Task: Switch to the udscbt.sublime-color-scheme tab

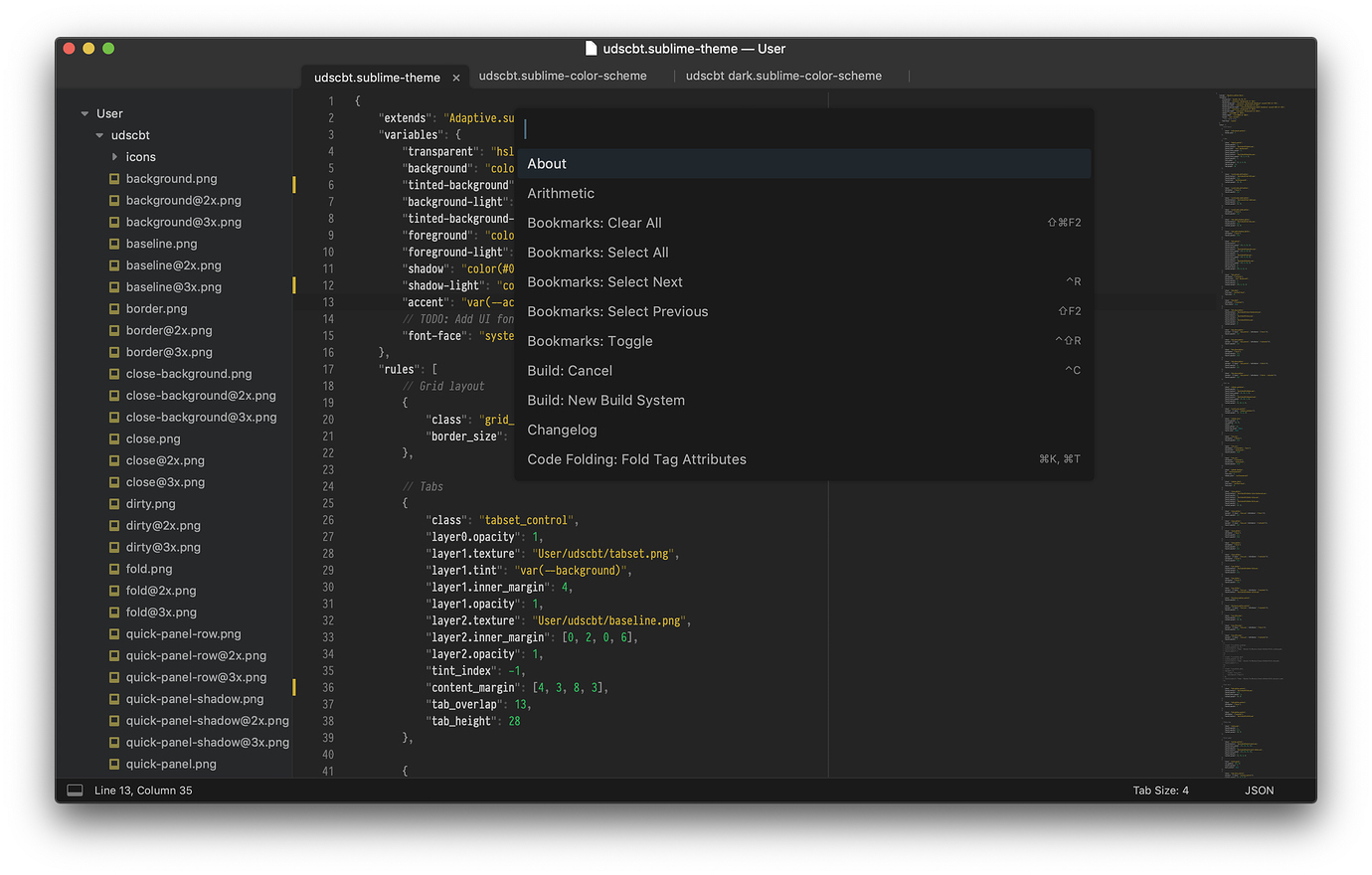Action: click(x=563, y=76)
